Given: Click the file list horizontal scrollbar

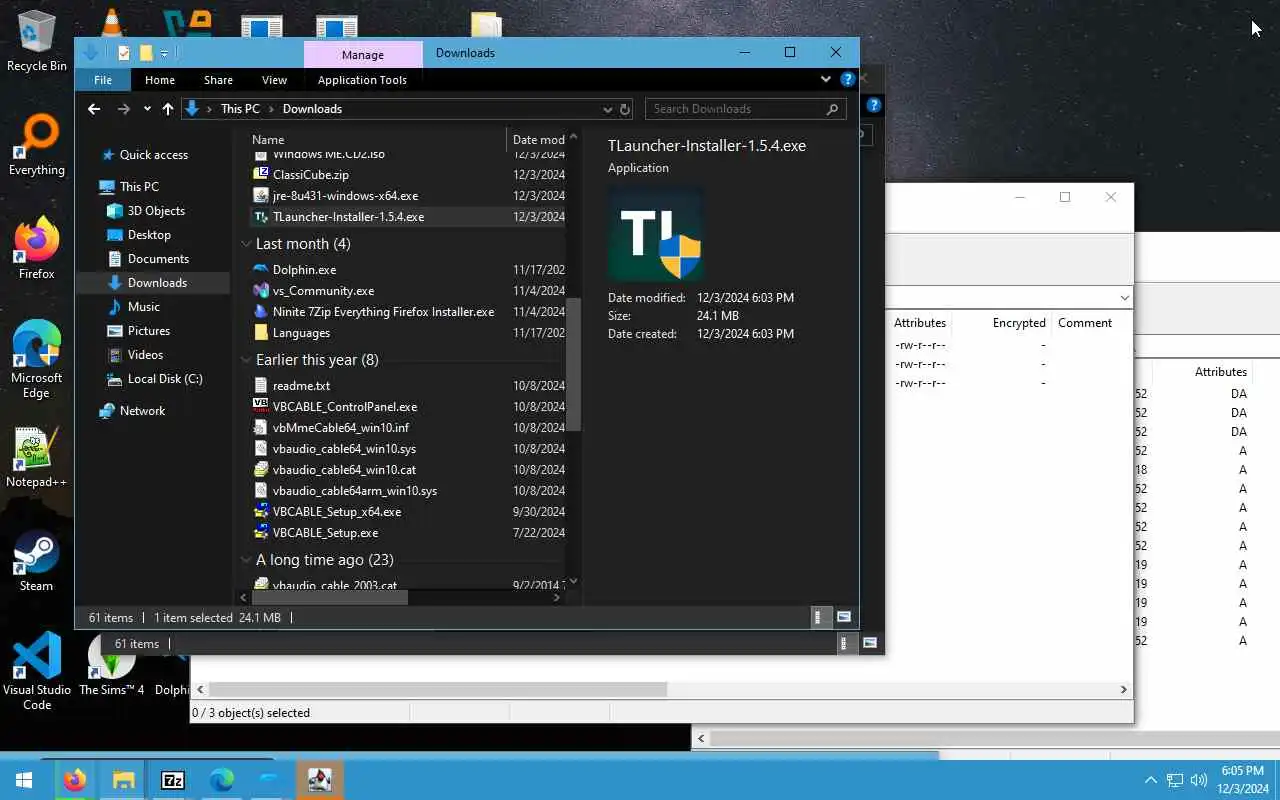Looking at the screenshot, I should (x=330, y=597).
